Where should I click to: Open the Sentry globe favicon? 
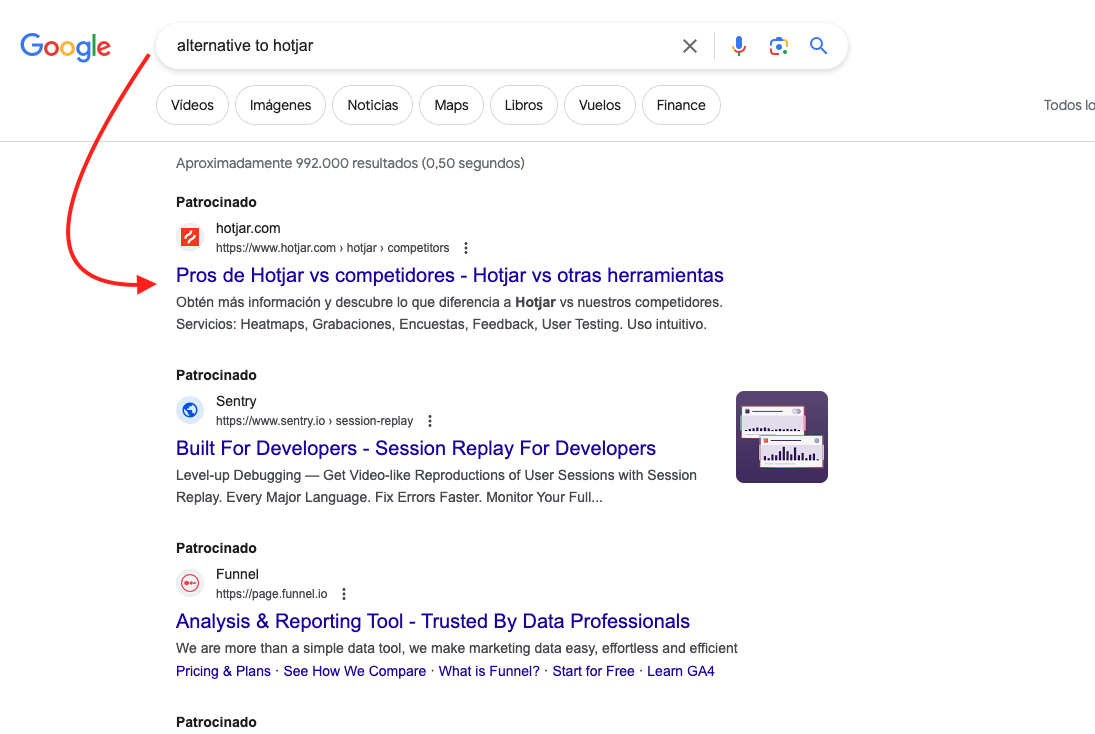[190, 410]
